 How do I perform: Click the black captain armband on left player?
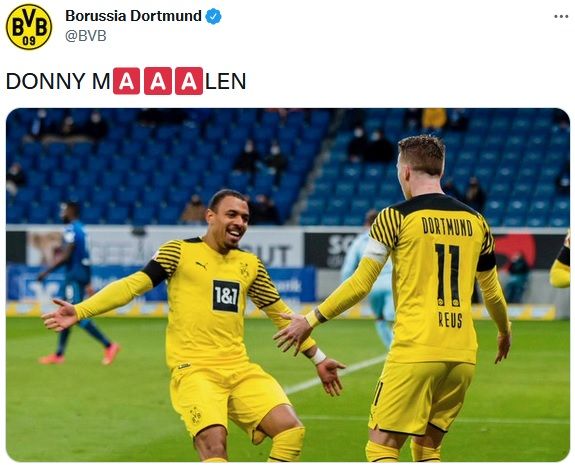pyautogui.click(x=155, y=273)
